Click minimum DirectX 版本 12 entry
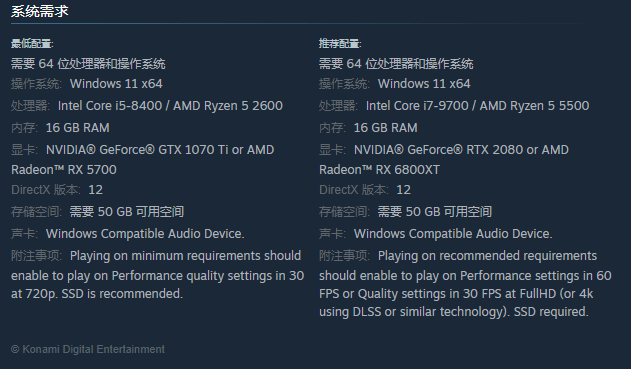 pyautogui.click(x=57, y=190)
